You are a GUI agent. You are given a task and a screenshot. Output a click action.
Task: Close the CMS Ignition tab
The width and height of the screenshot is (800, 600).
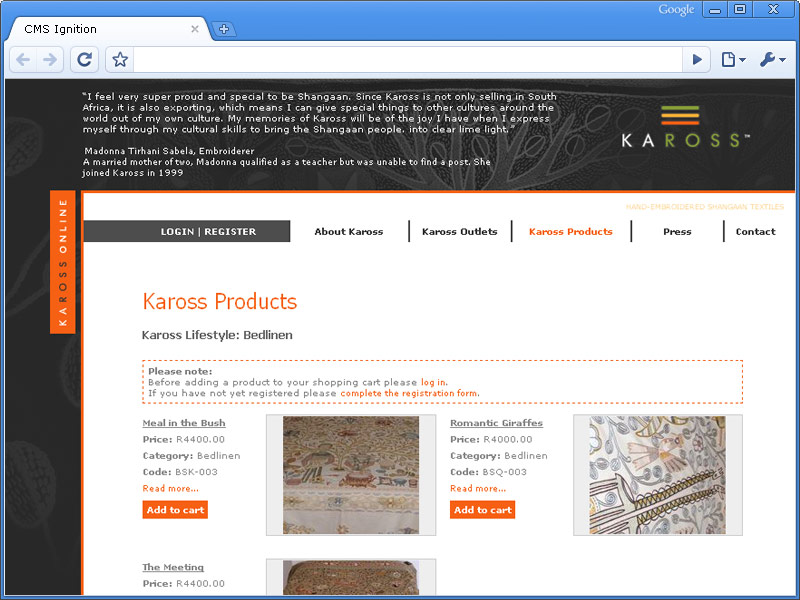194,29
